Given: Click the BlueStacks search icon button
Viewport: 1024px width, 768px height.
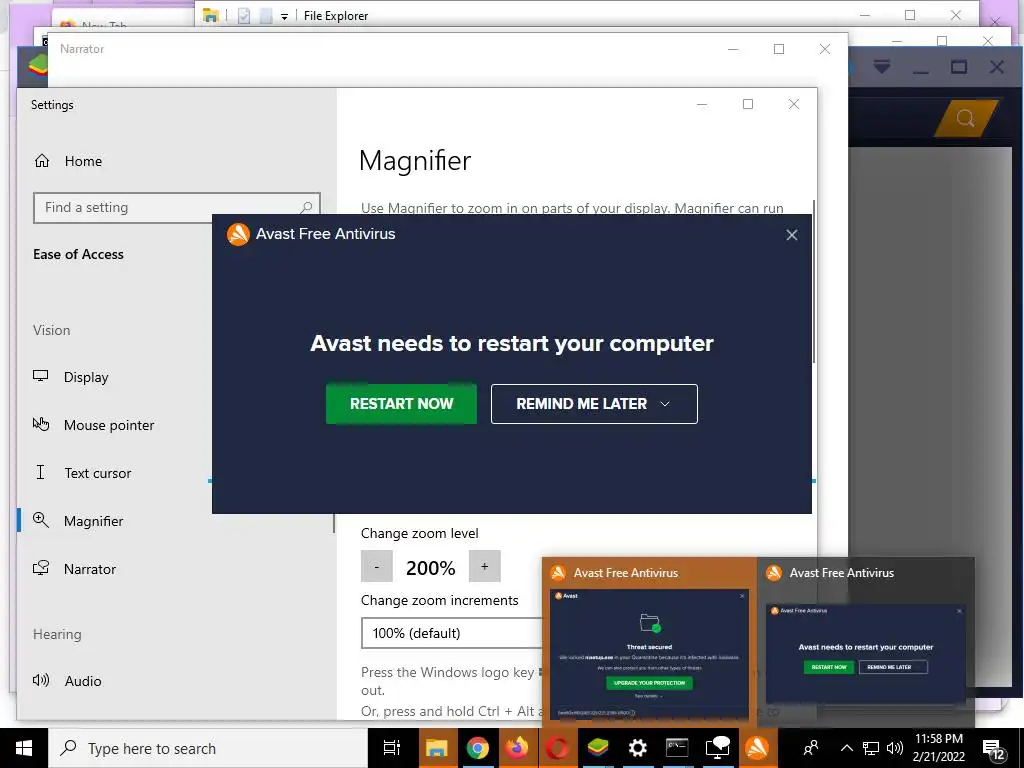Looking at the screenshot, I should tap(965, 118).
